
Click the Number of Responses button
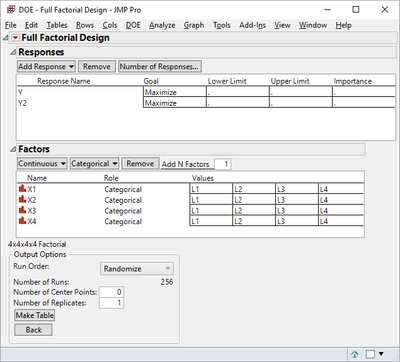[160, 67]
